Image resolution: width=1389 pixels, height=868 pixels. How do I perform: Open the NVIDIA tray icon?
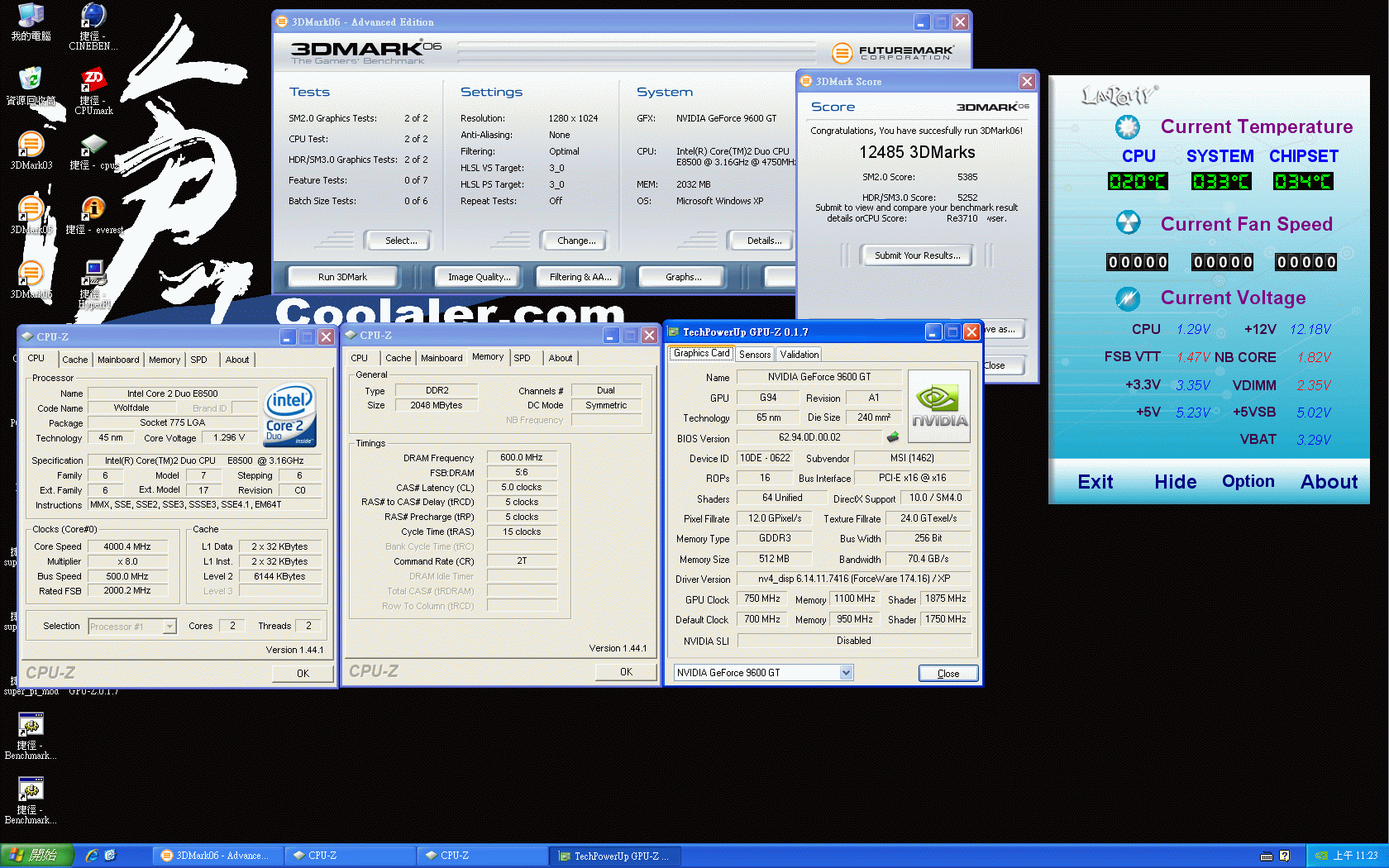coord(1321,856)
